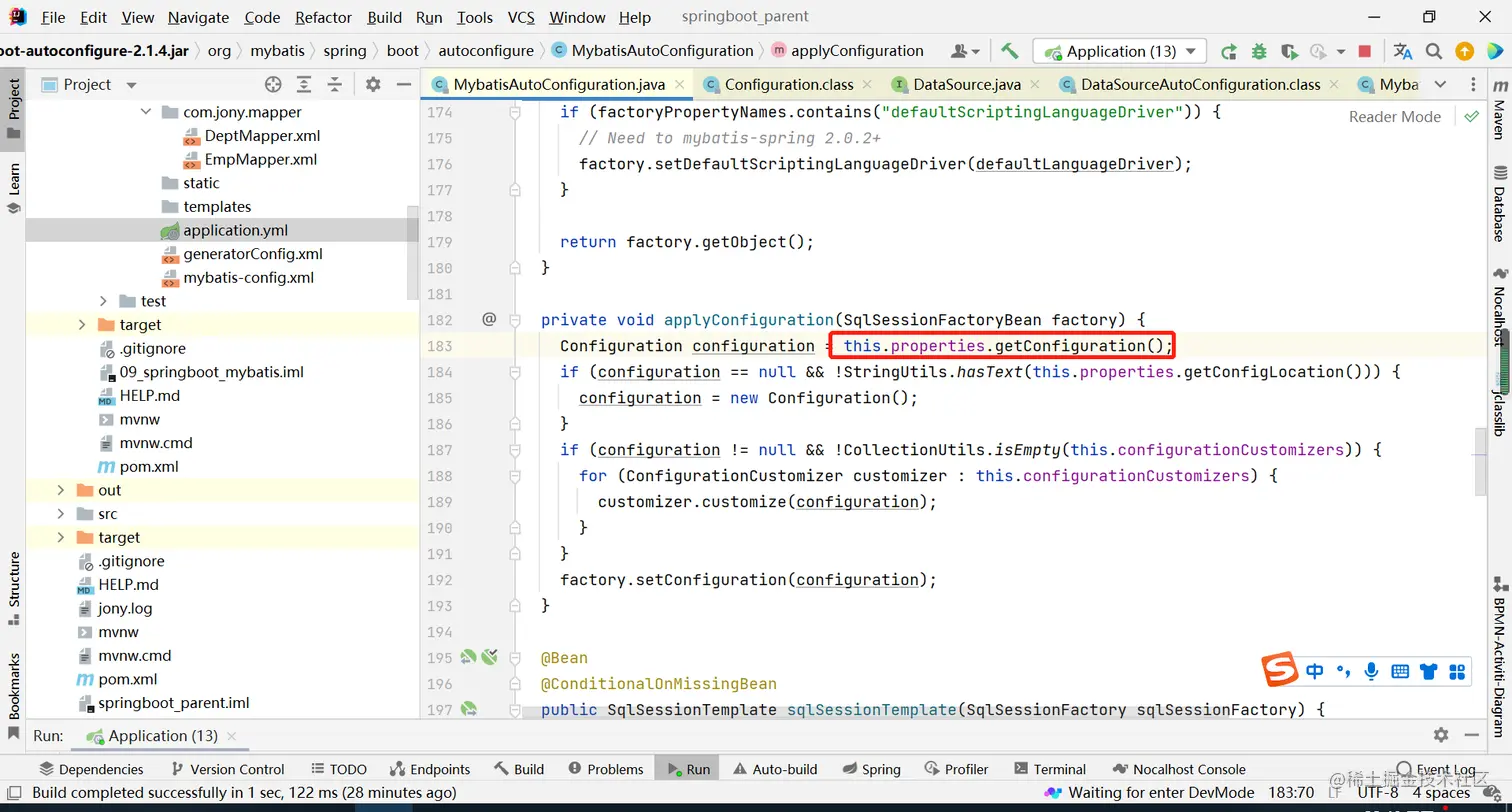Click the 183:70 cursor position indicator
Screen dimensions: 1512x812
(x=1290, y=792)
